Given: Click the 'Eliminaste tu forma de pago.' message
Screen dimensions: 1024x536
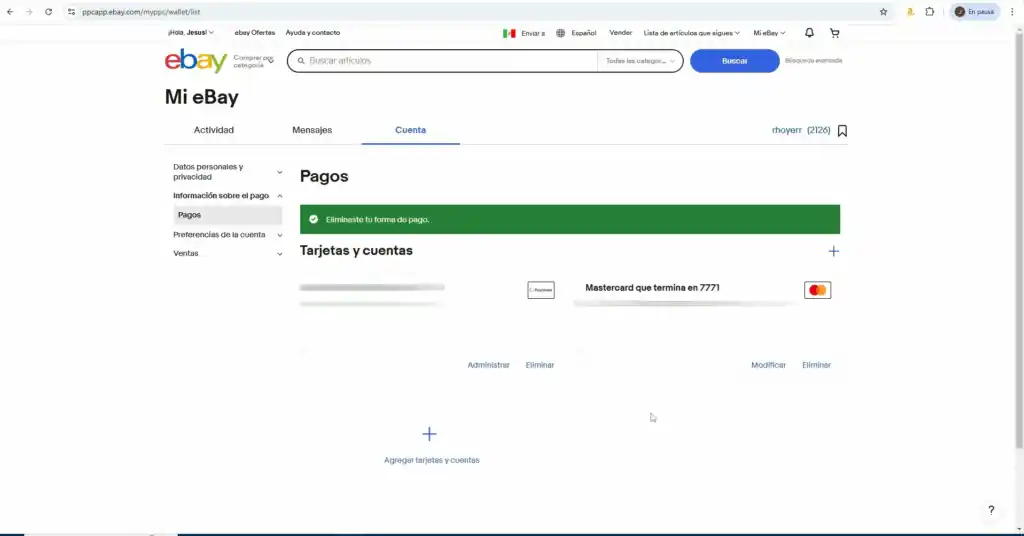Looking at the screenshot, I should 377,220.
